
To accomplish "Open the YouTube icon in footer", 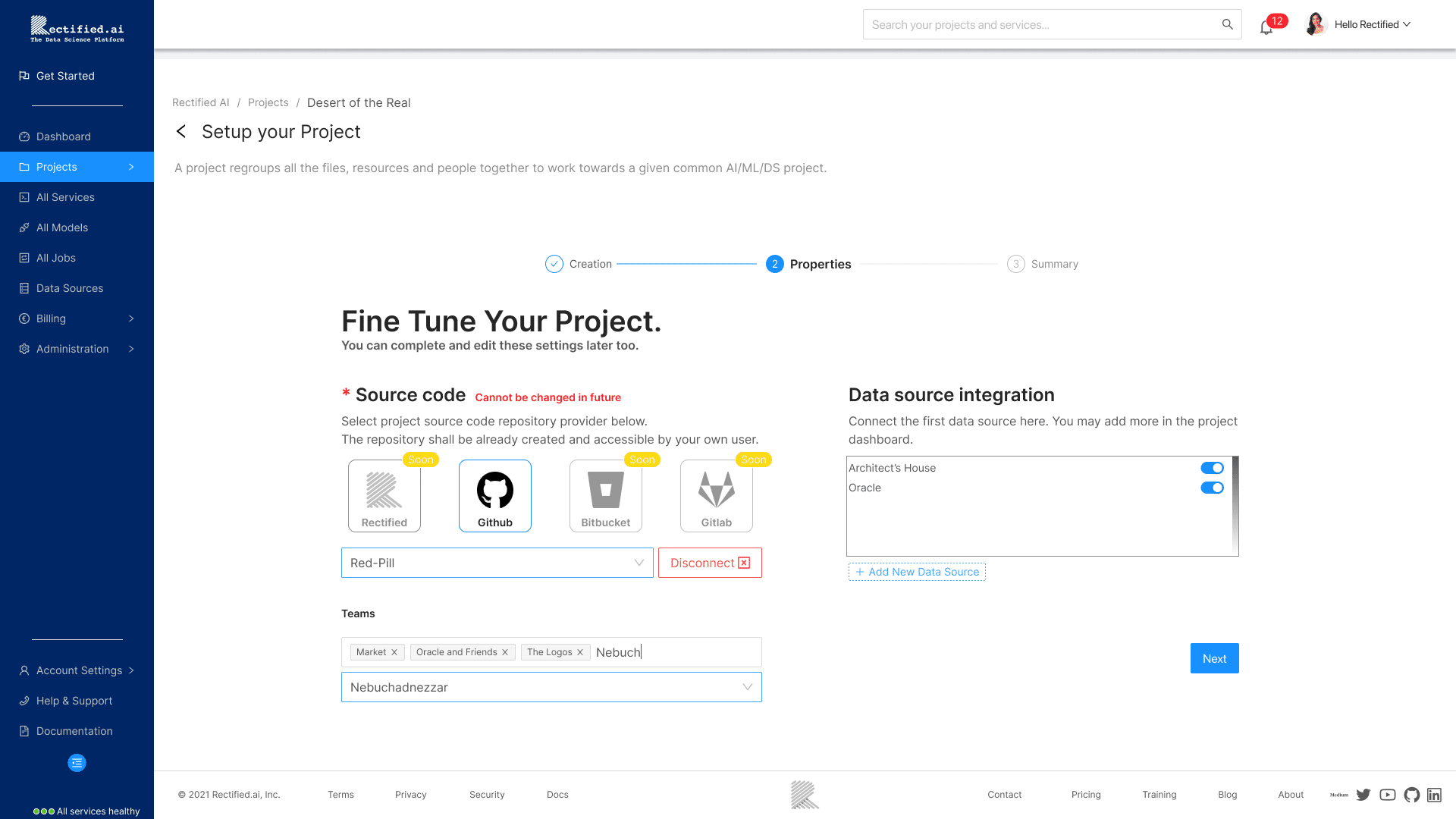I will (x=1388, y=795).
